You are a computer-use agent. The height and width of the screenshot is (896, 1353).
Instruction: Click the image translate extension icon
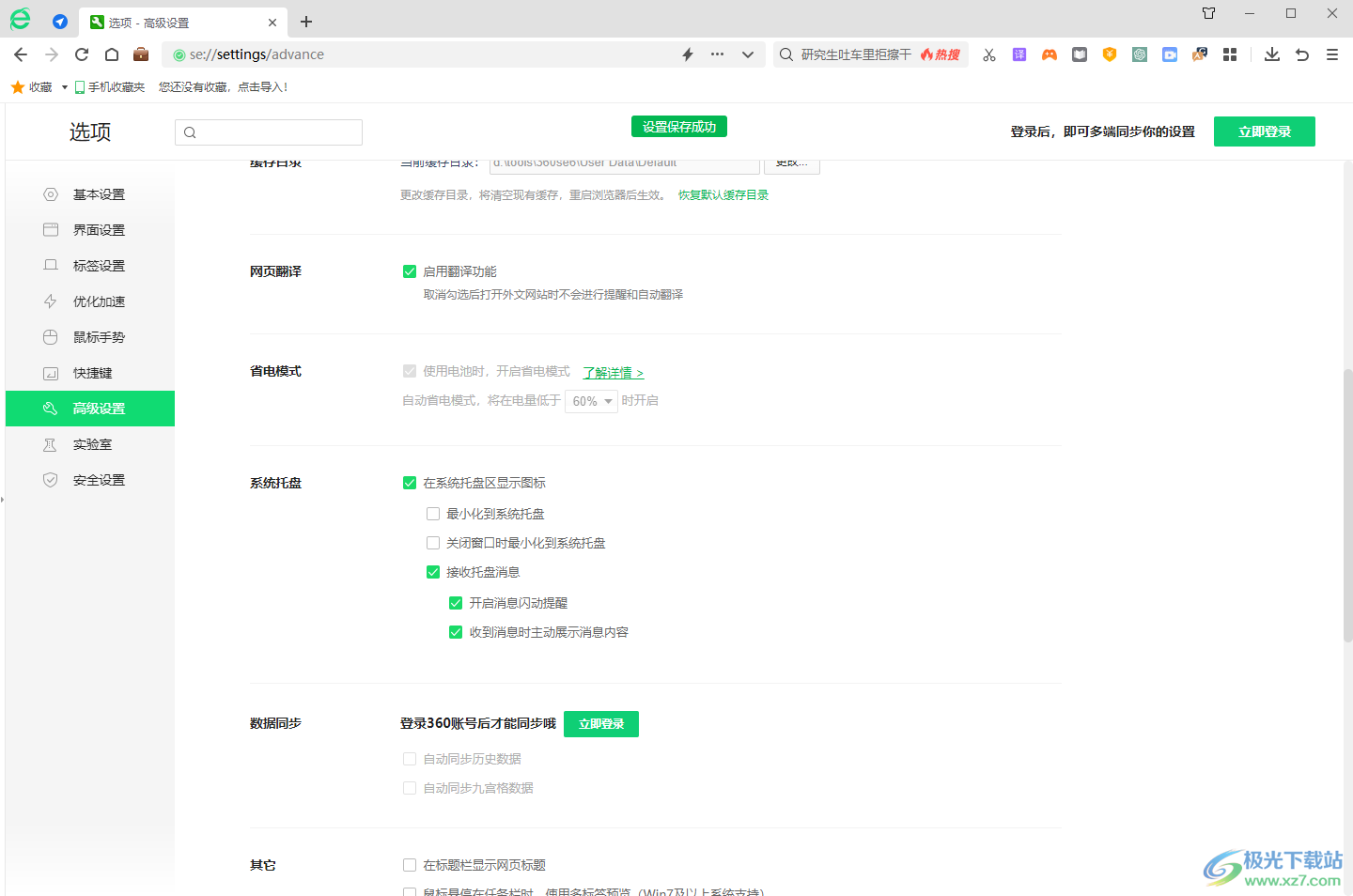1200,54
